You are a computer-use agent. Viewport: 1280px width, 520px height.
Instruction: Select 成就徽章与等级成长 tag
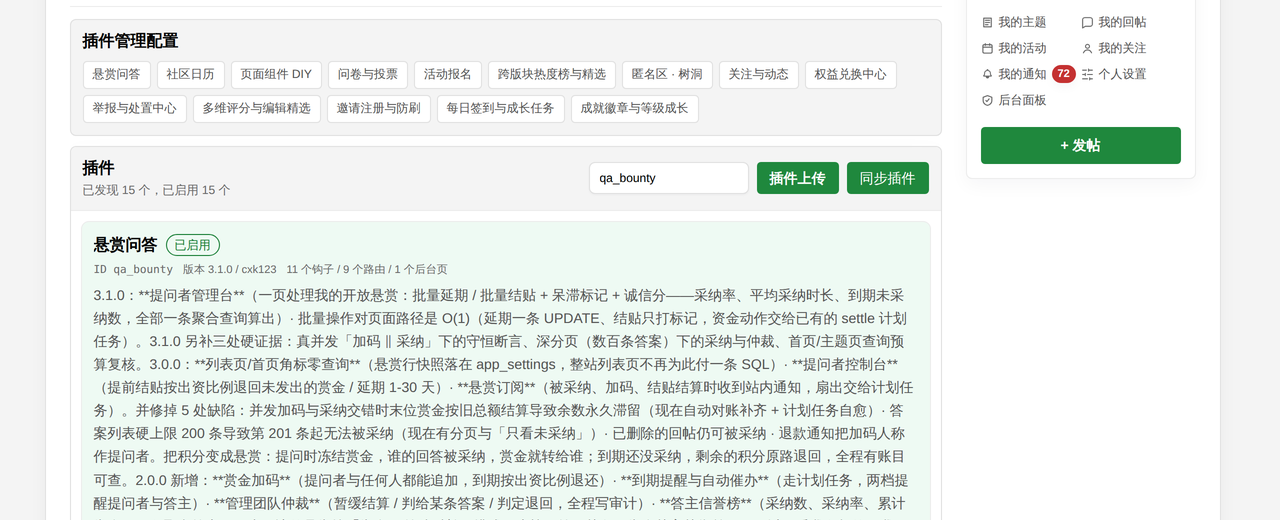click(635, 109)
